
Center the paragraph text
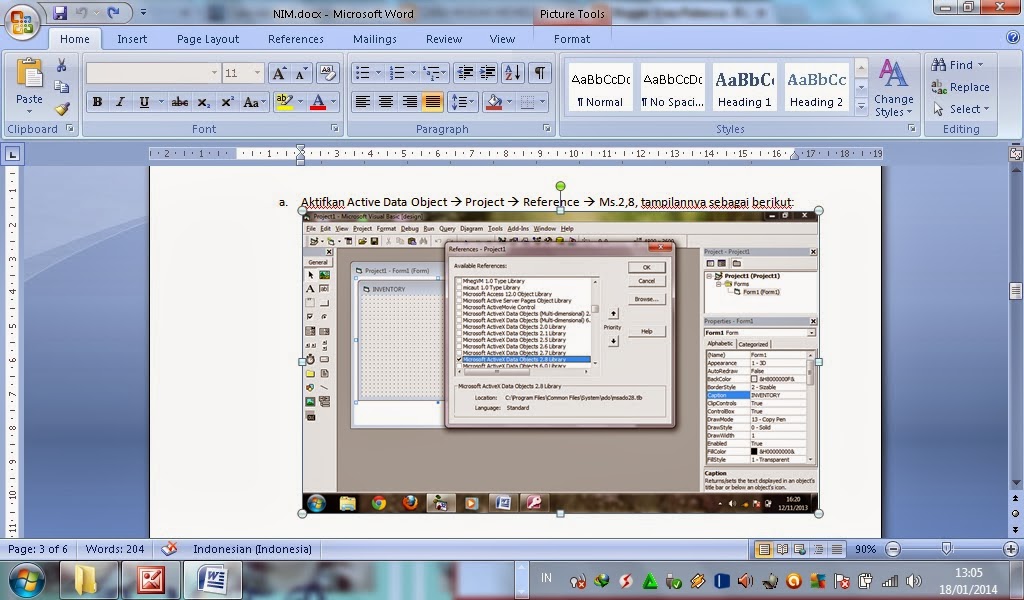pos(386,102)
